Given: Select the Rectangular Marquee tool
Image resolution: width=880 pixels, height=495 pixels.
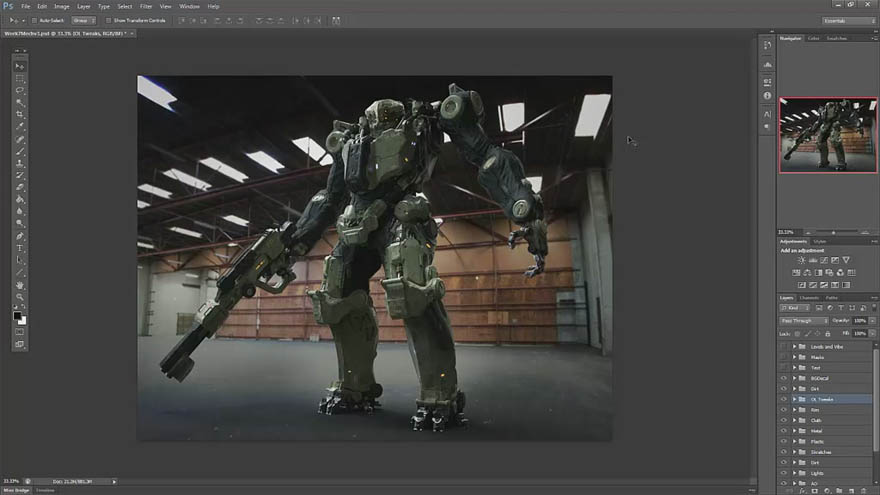Looking at the screenshot, I should coord(20,79).
